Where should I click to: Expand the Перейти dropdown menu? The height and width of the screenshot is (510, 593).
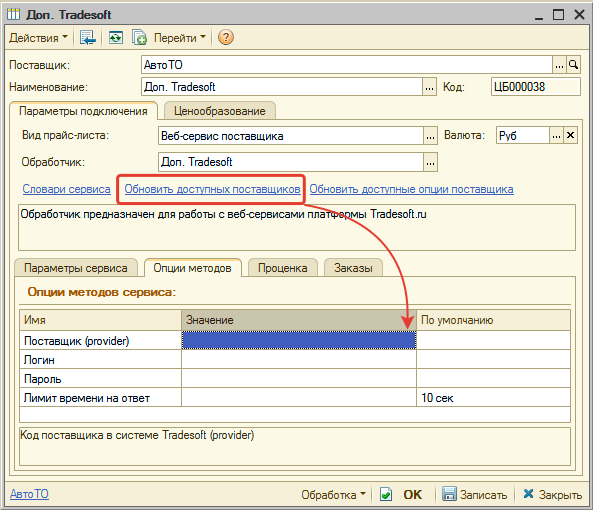pos(180,37)
